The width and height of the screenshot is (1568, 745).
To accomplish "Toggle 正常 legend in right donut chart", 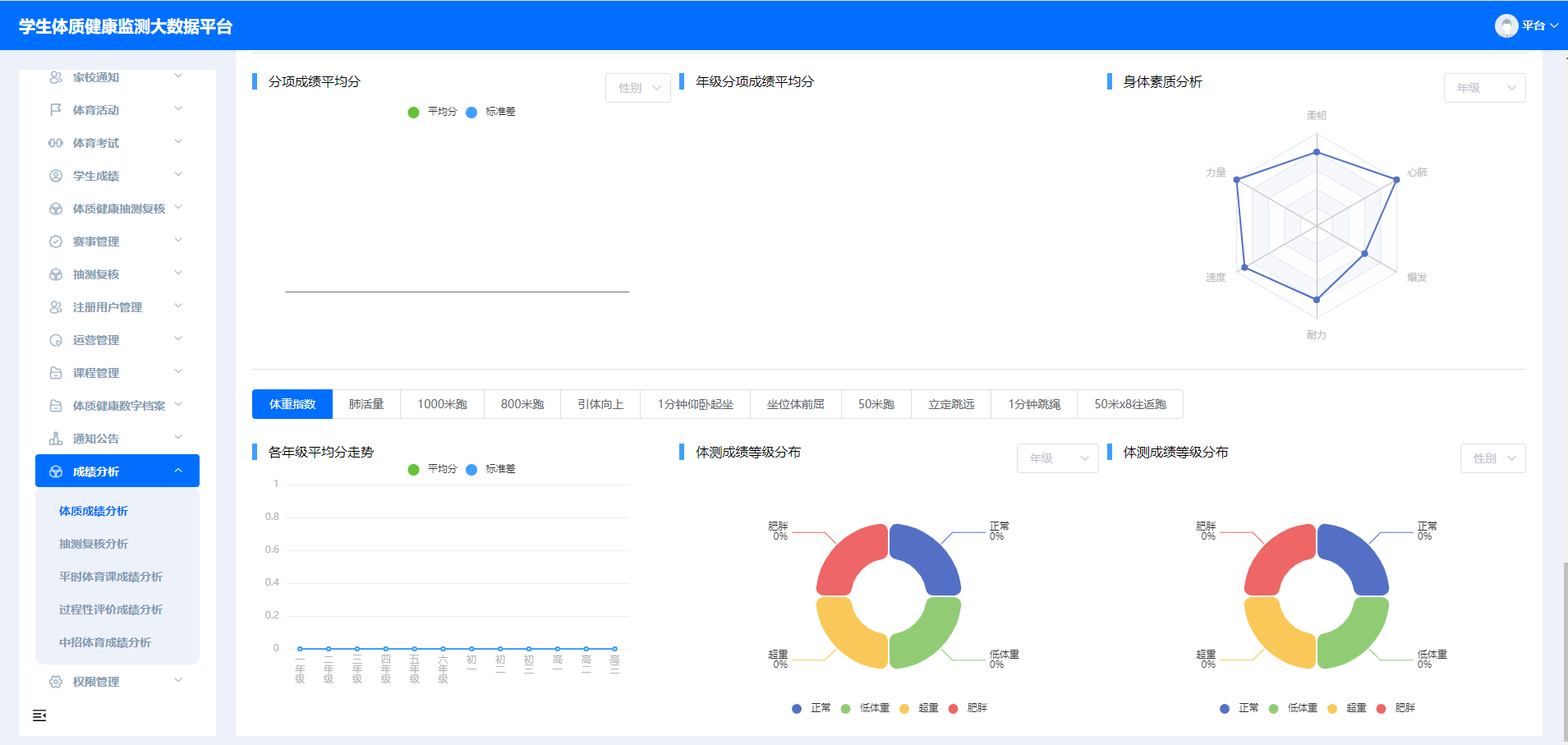I will tap(1239, 708).
